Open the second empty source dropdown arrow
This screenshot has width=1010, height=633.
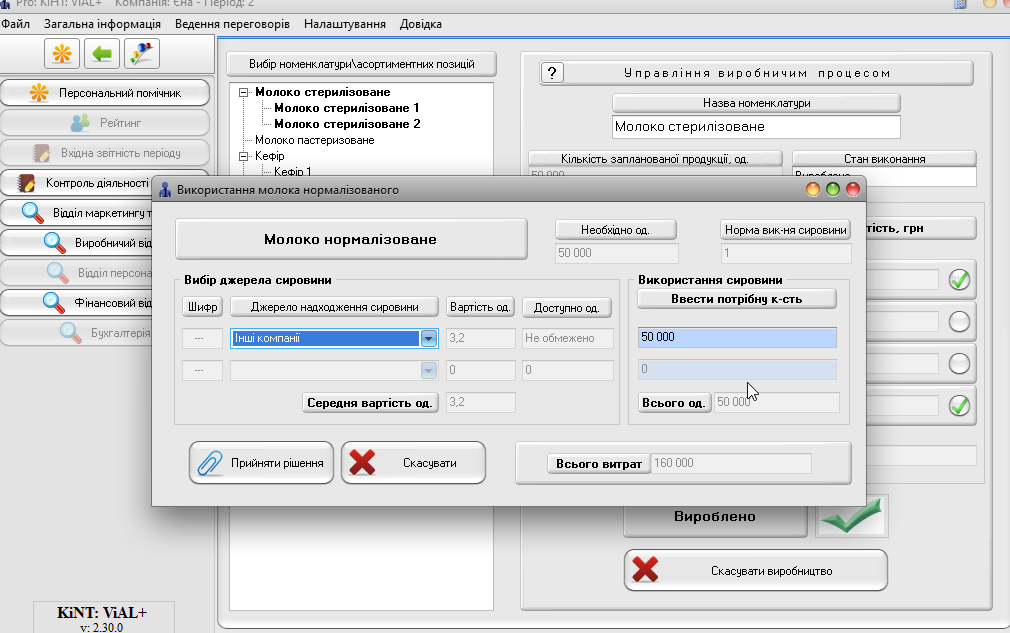(x=428, y=370)
